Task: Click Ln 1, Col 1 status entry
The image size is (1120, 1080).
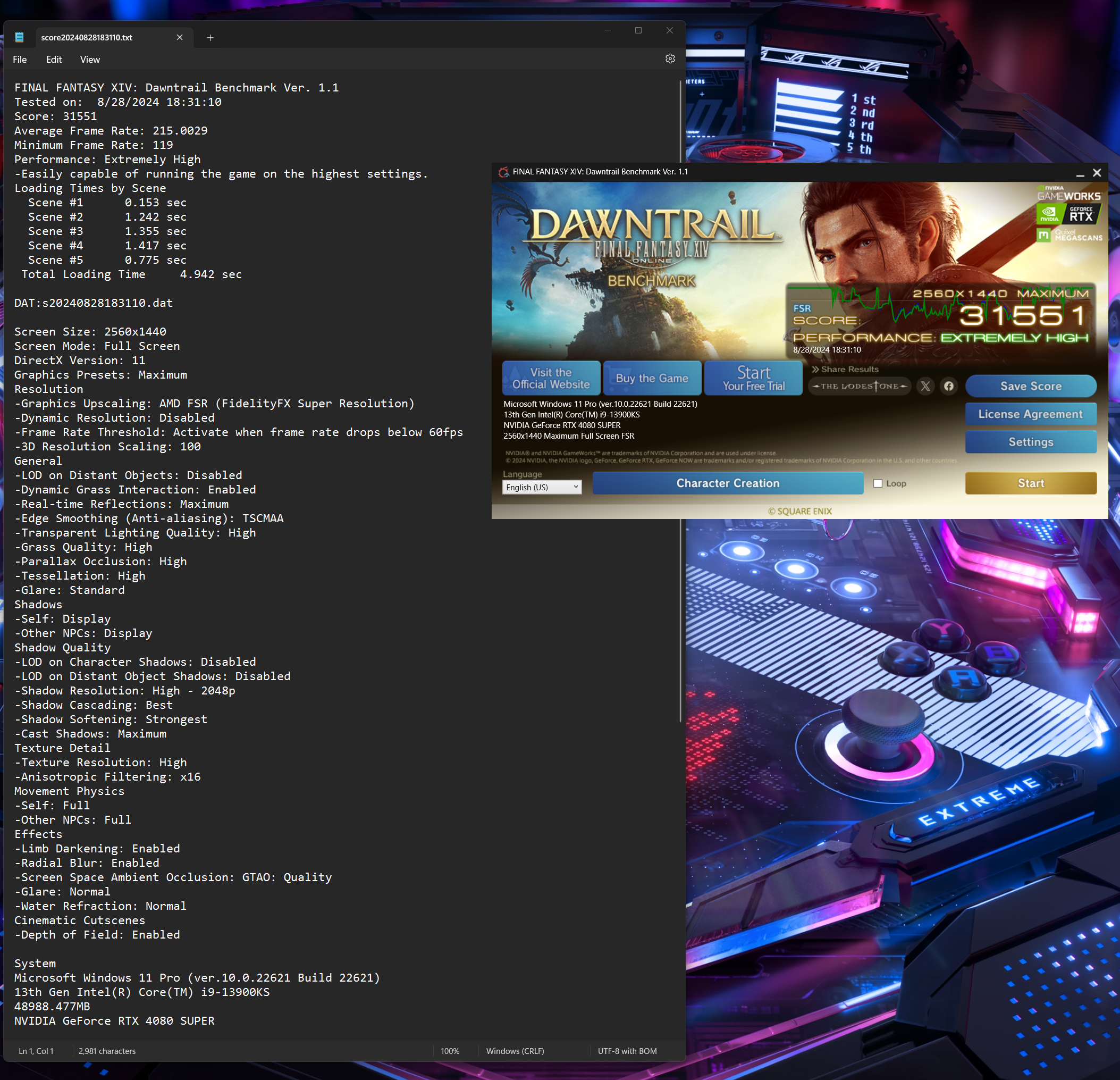Action: coord(36,1051)
